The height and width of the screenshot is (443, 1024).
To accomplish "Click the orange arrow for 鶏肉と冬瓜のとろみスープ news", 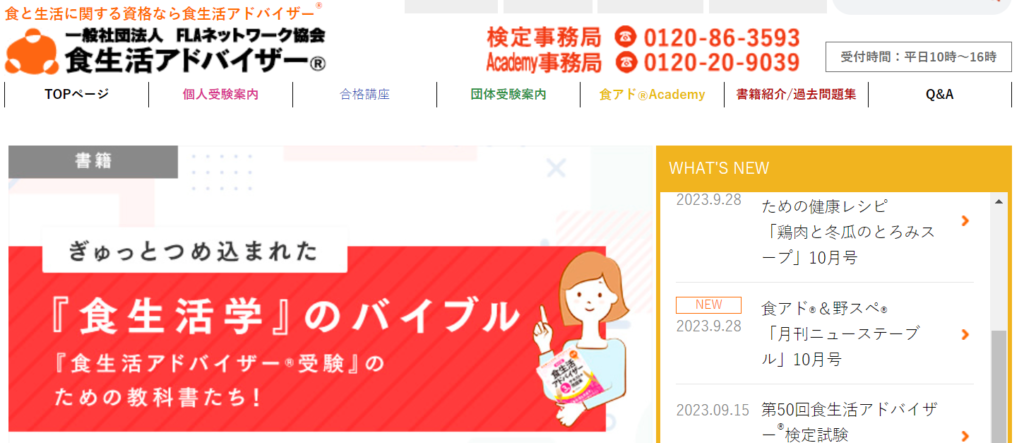I will pyautogui.click(x=965, y=221).
